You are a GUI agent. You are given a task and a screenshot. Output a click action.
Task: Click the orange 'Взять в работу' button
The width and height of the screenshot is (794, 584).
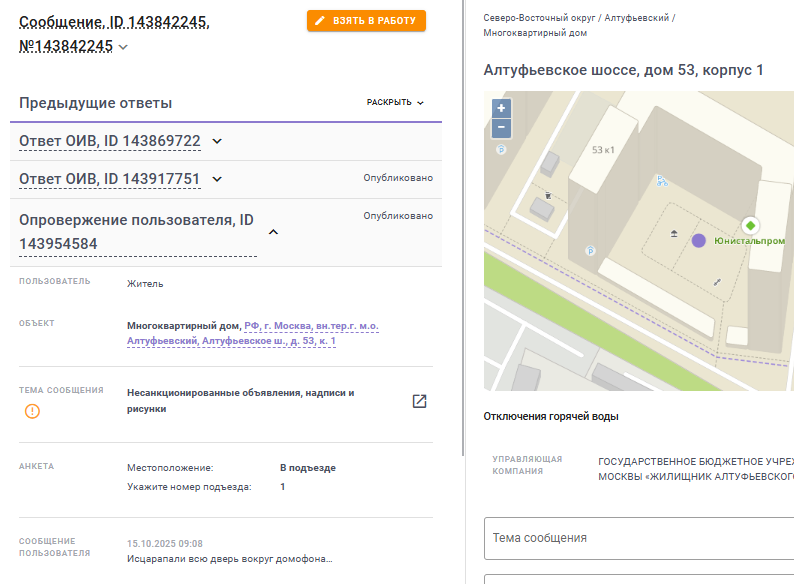(366, 21)
